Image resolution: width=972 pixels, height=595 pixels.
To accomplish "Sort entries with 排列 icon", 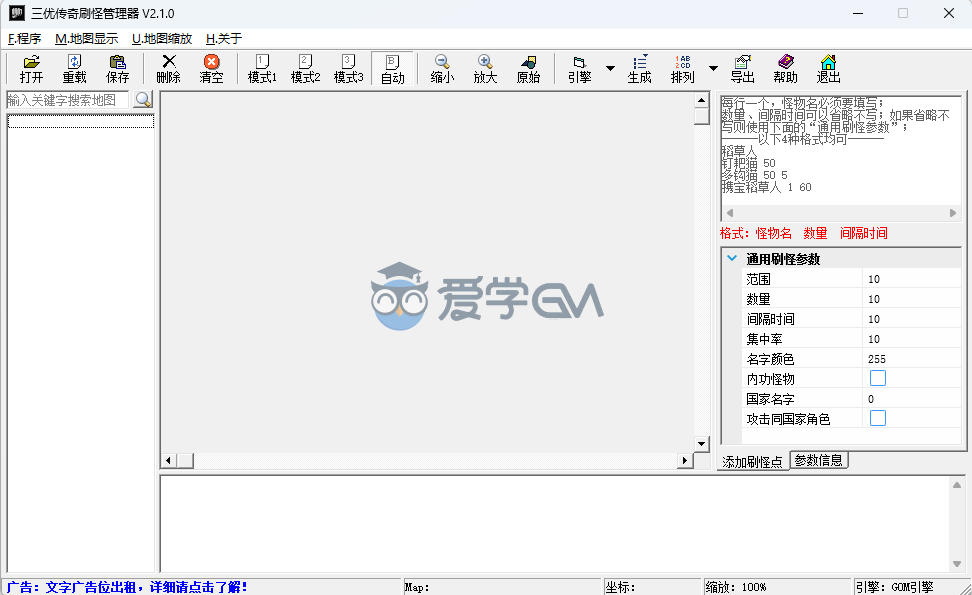I will [x=683, y=69].
